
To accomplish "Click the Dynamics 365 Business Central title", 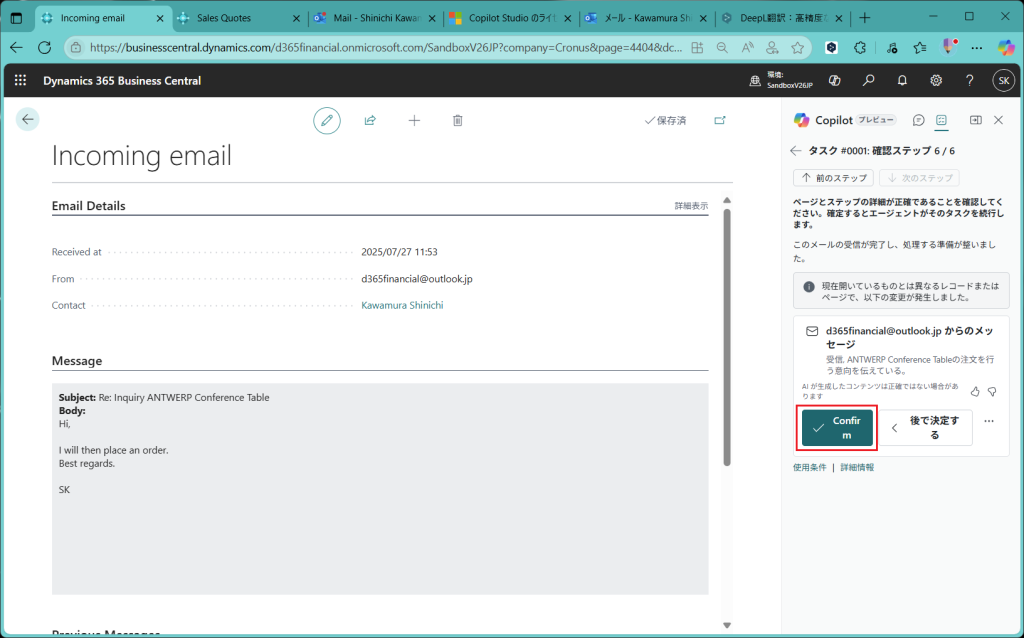I will 122,81.
